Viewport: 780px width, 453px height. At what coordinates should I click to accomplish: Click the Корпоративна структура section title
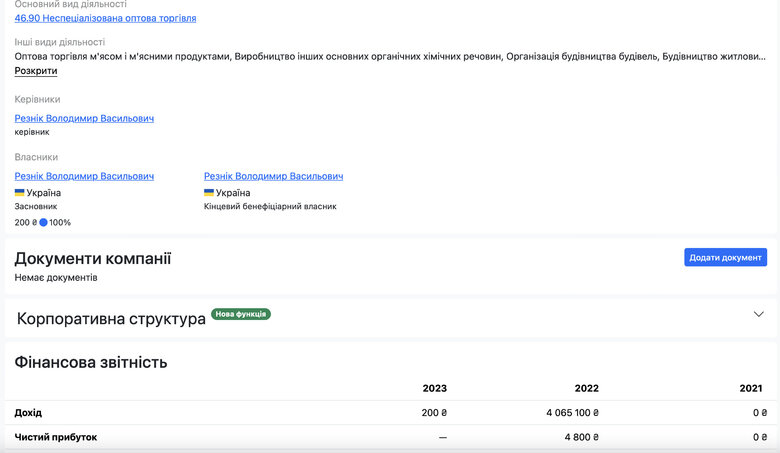tap(111, 319)
